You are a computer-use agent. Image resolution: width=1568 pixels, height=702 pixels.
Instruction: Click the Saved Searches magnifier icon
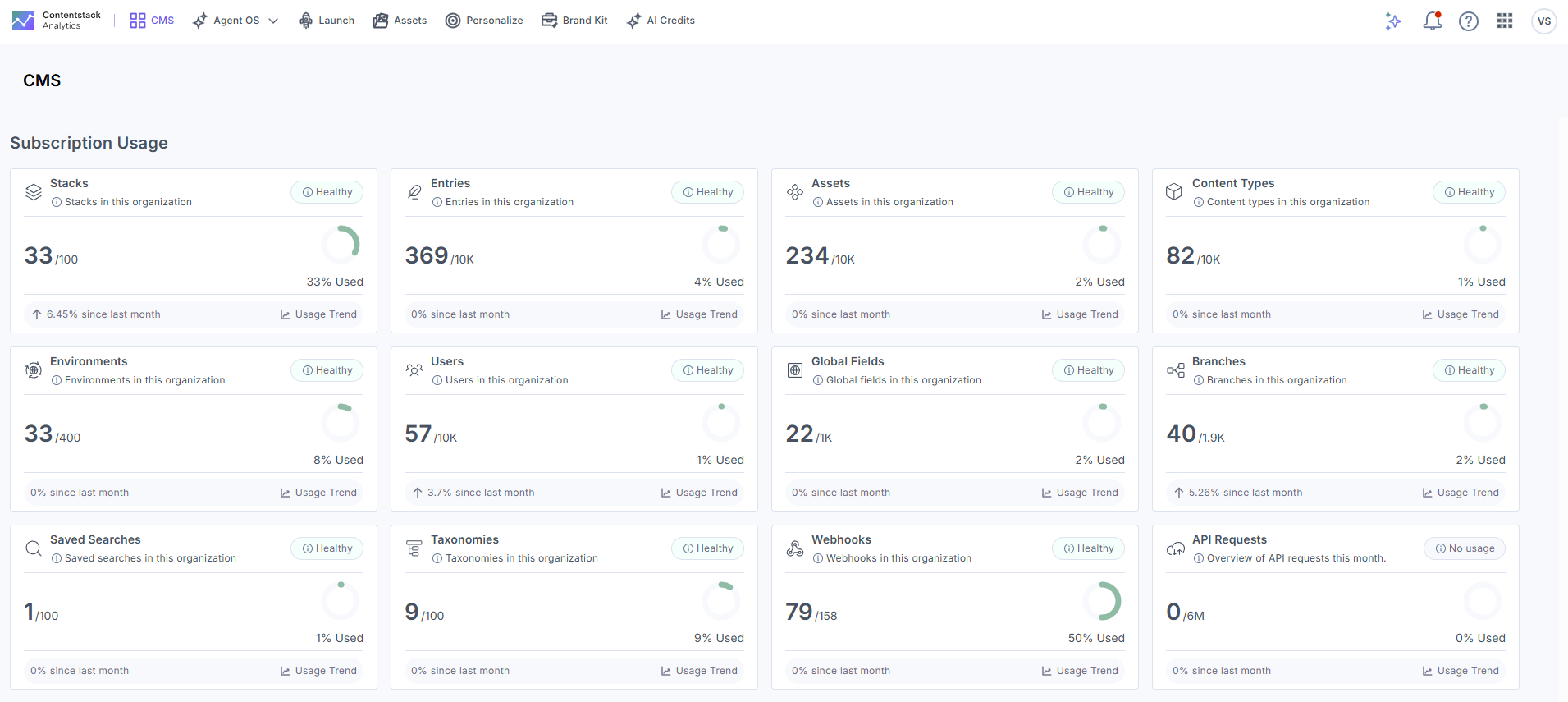point(34,548)
